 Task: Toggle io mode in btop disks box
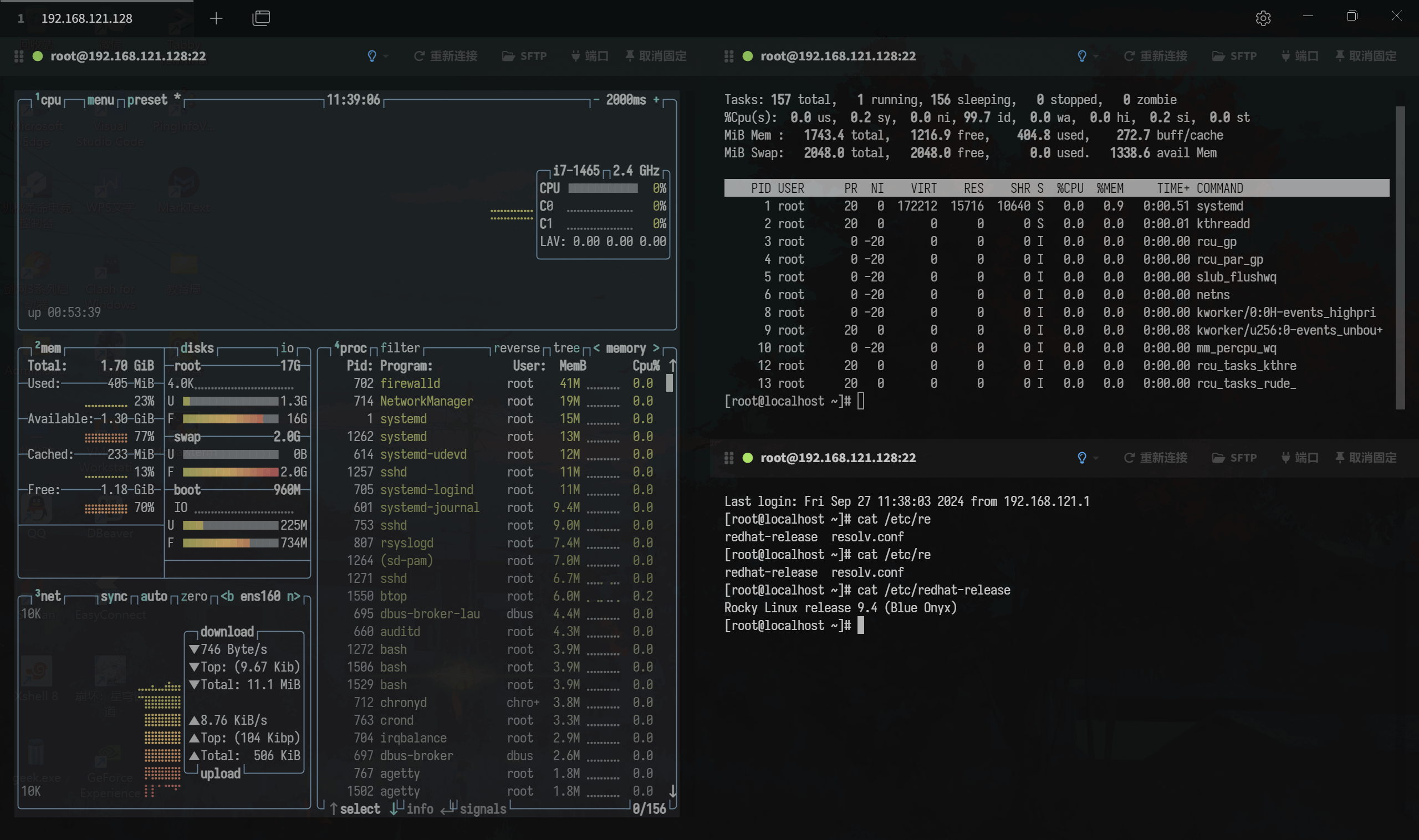tap(287, 347)
